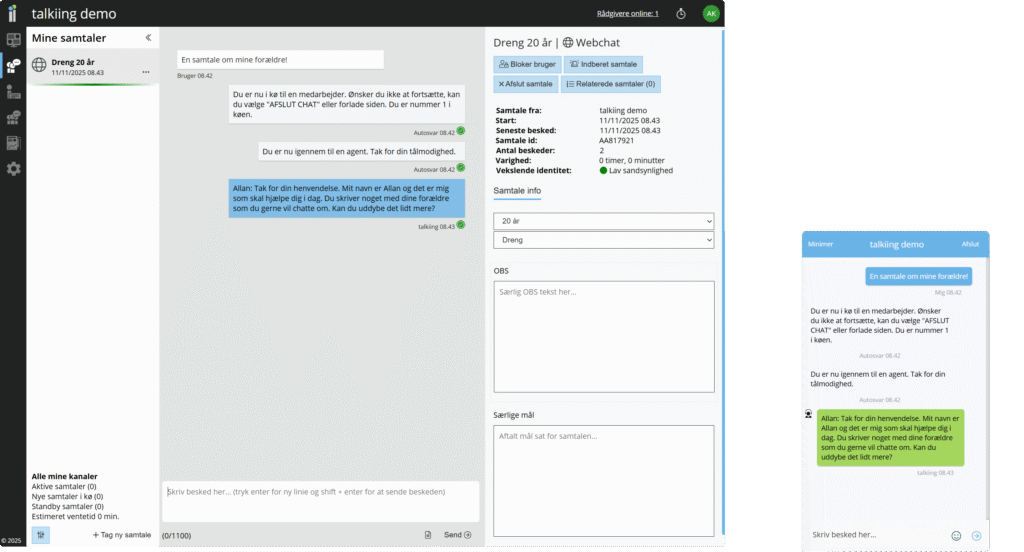Click the send arrow in webchat widget
This screenshot has width=1024, height=552.
tap(977, 535)
